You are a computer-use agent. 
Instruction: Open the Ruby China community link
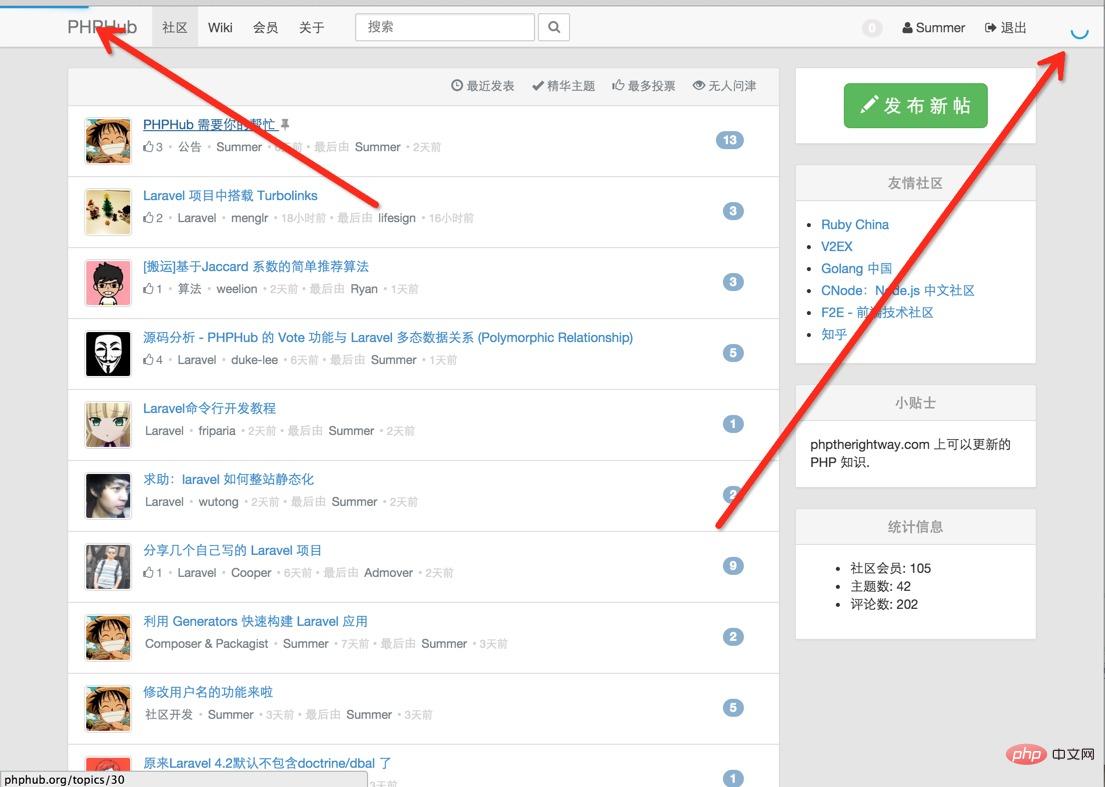[855, 224]
